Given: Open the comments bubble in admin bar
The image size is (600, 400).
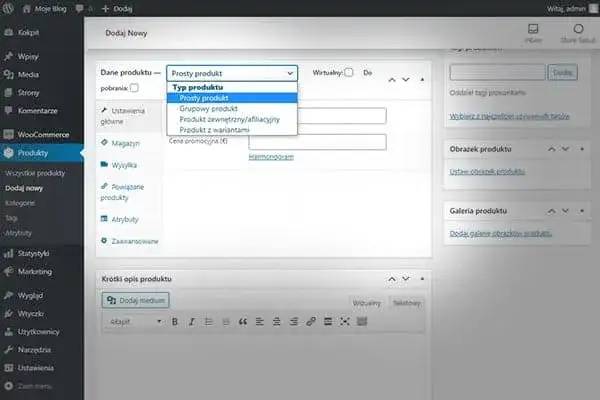Looking at the screenshot, I should tap(80, 8).
